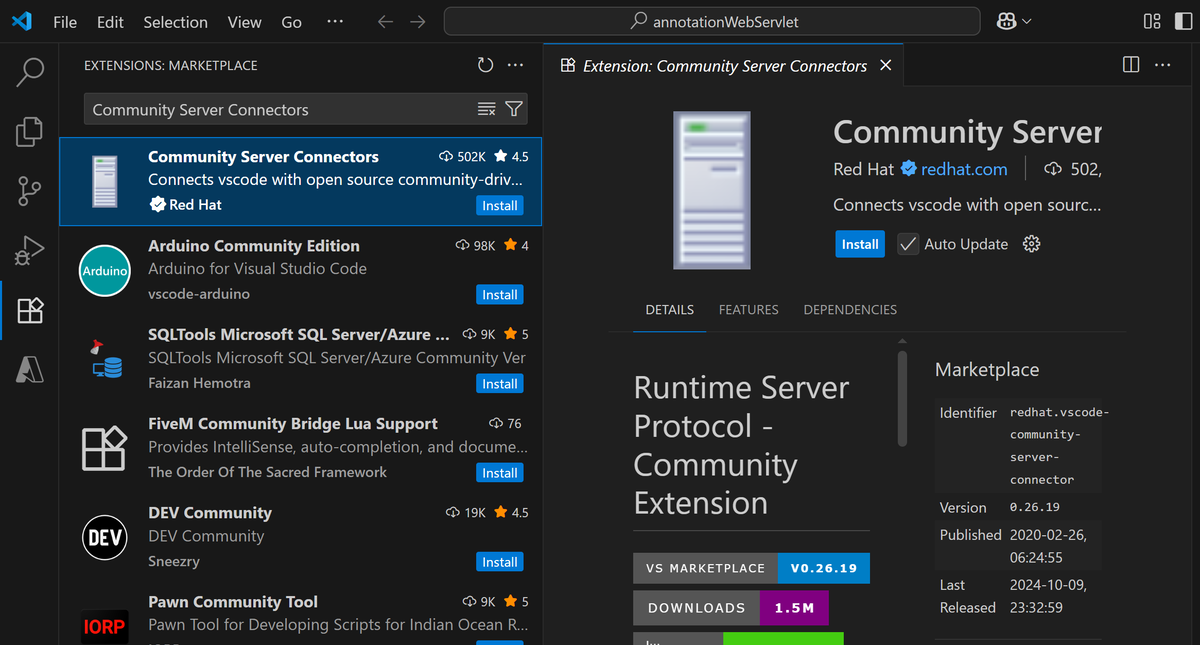Click FiveM Community Bridge extension icon
The height and width of the screenshot is (645, 1200).
pyautogui.click(x=105, y=448)
